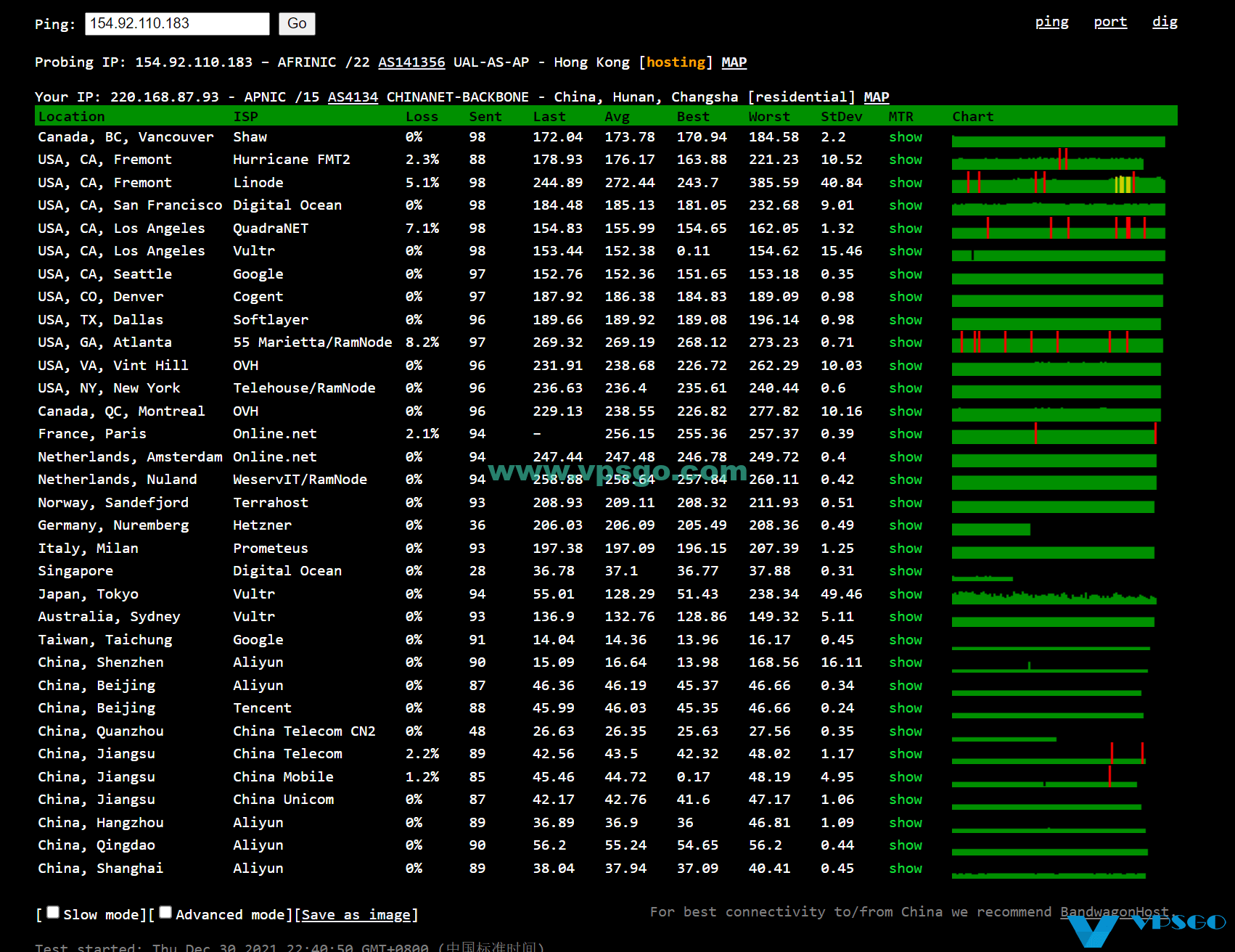Show MTR for Vint Hill OVH
Screen dimensions: 1235x952
coord(906,366)
